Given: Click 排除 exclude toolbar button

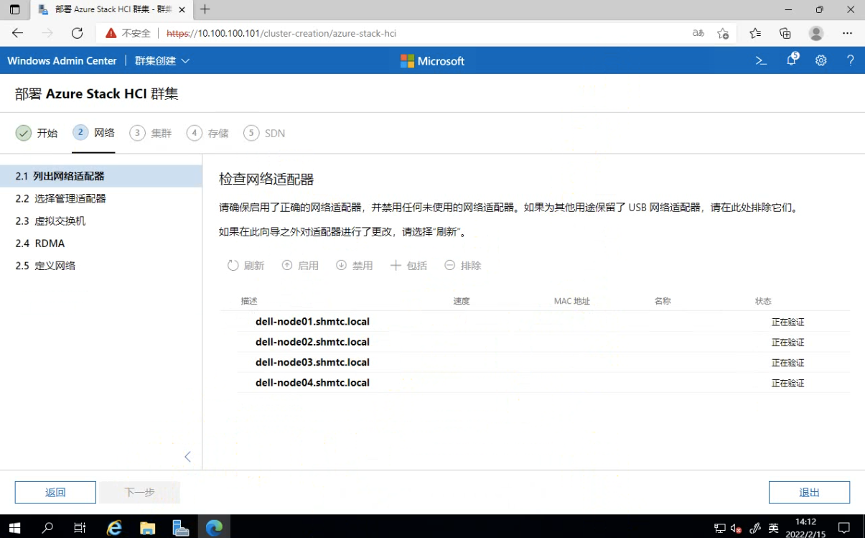Looking at the screenshot, I should 463,266.
